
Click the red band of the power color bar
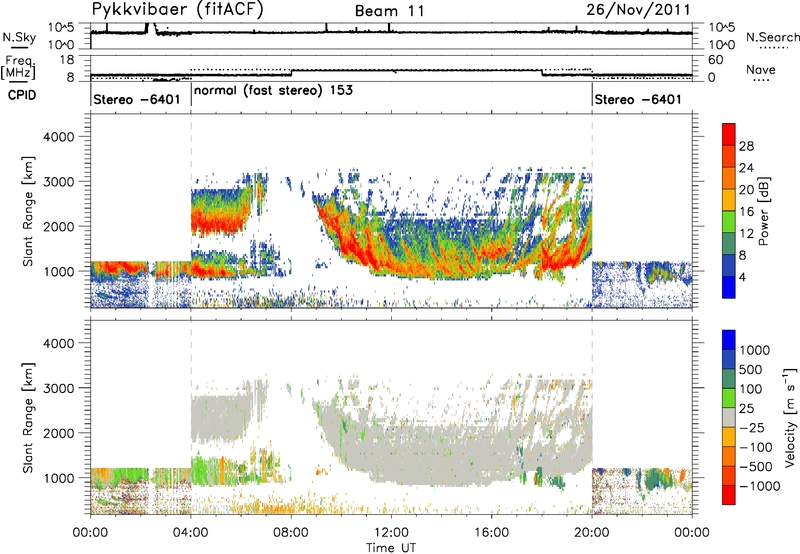(729, 135)
